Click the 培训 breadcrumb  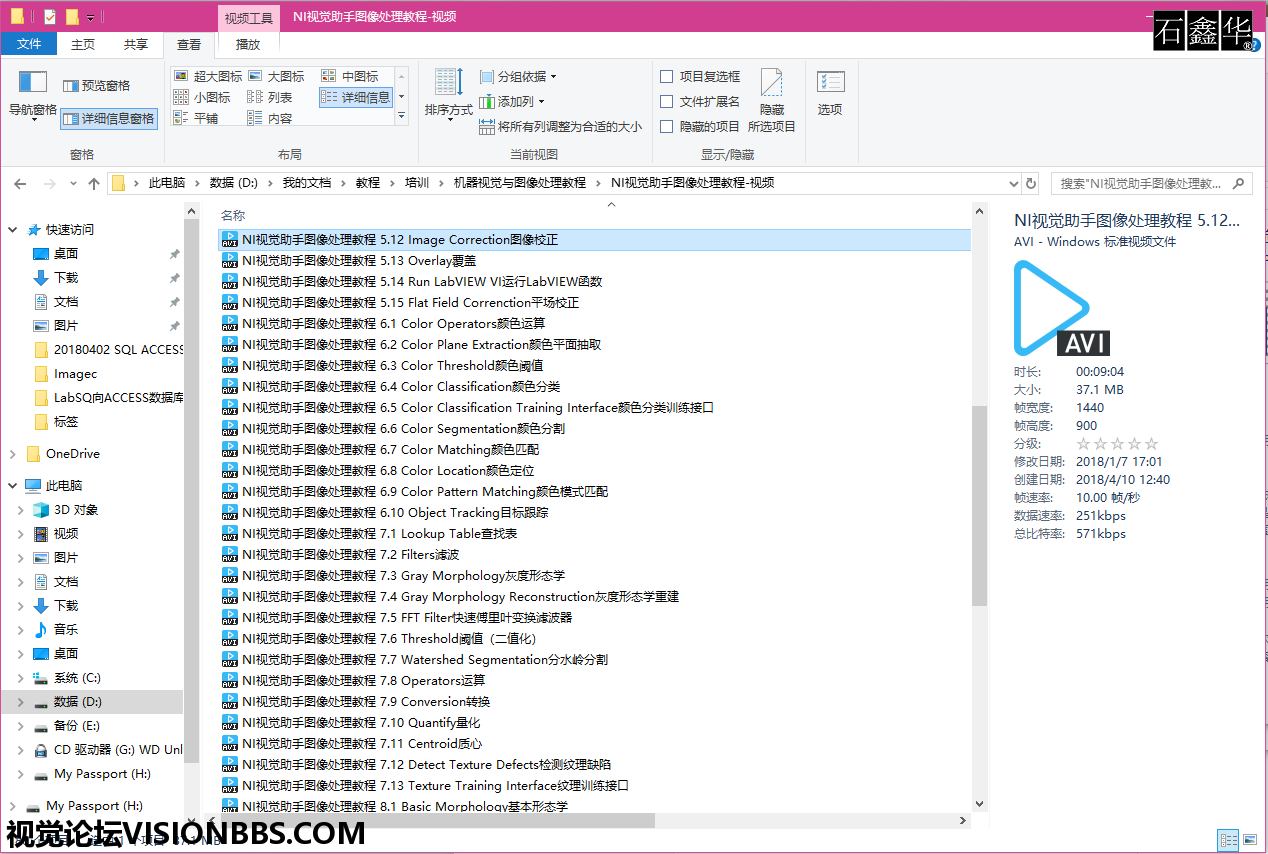[417, 183]
